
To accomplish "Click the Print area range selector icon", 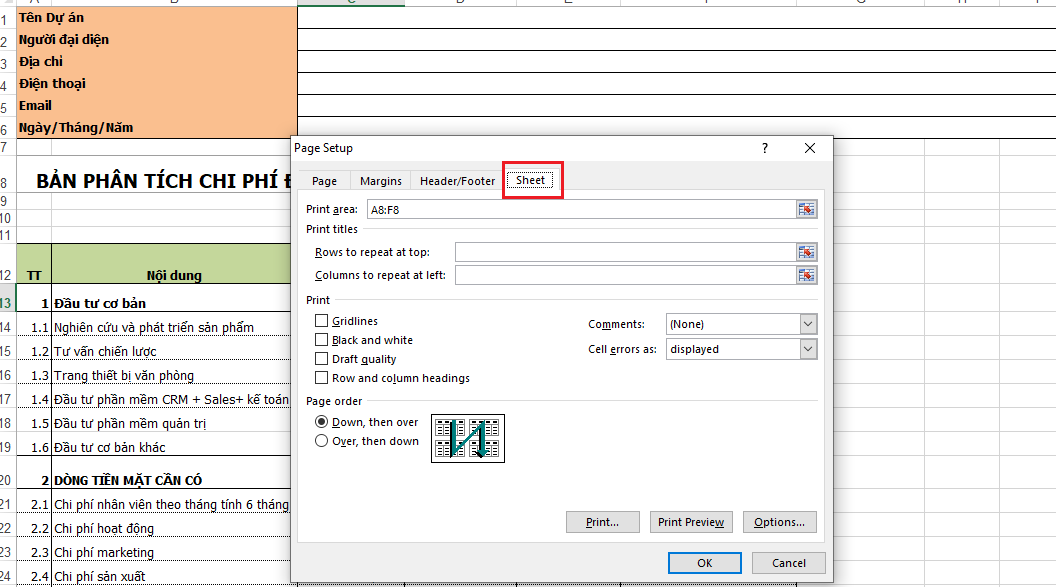I will coord(806,209).
